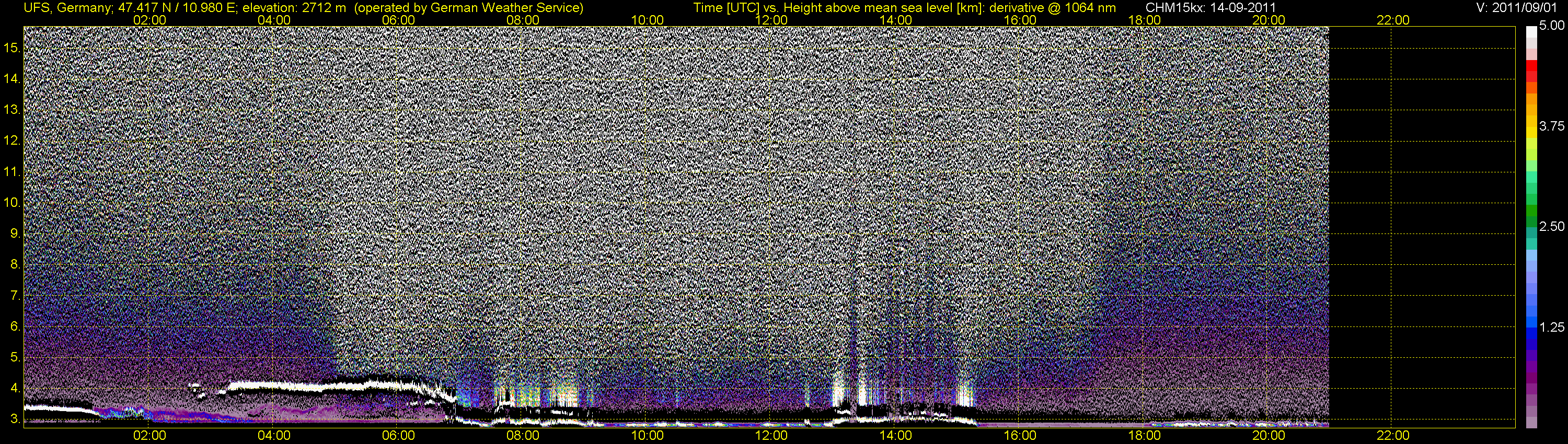Click the color scale value 3.75
Viewport: 1568px width, 444px height.
[x=1552, y=126]
